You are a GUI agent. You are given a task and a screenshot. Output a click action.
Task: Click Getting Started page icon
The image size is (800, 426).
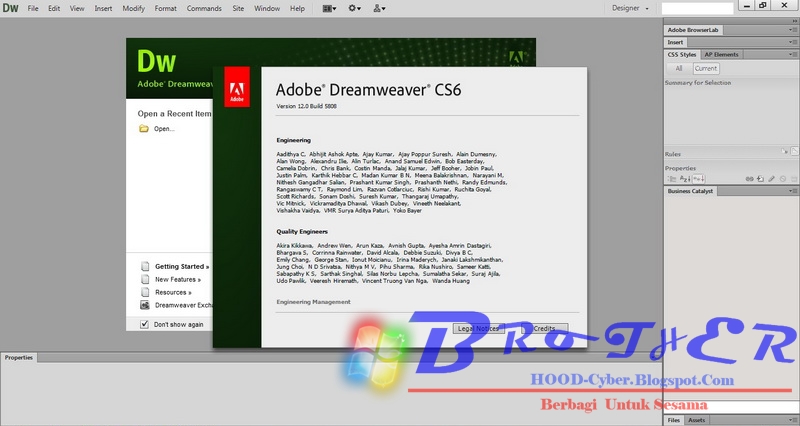click(x=145, y=266)
